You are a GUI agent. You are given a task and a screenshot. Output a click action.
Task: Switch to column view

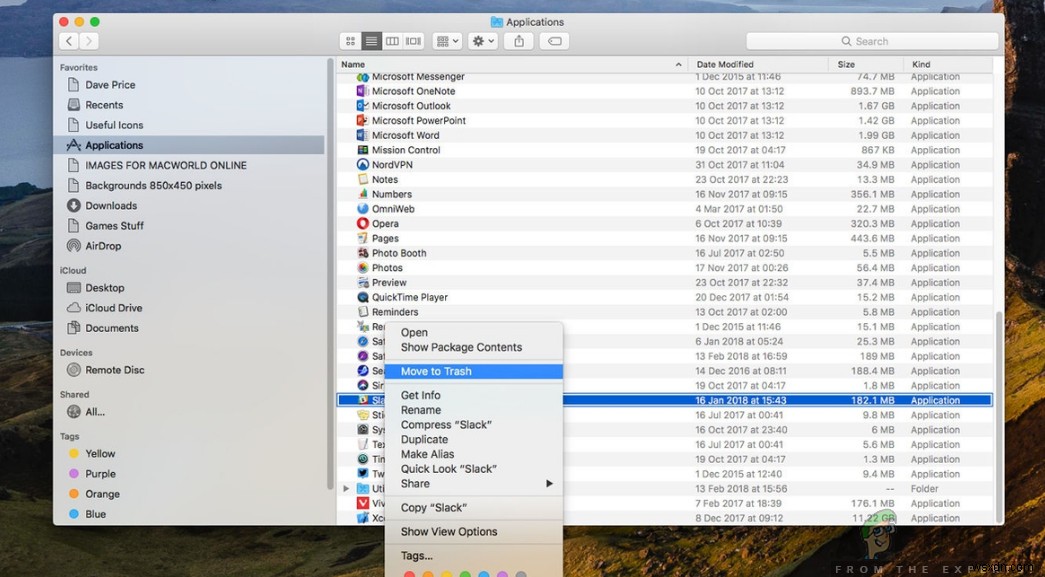(x=392, y=40)
